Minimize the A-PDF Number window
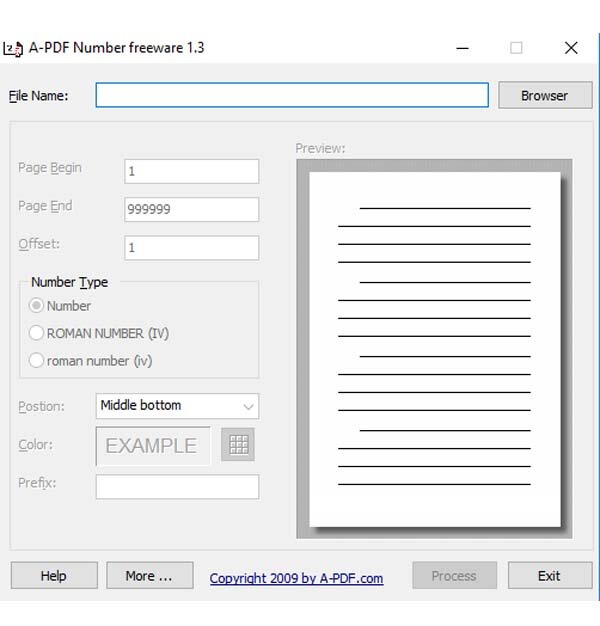Screen dimensions: 600x626 tap(462, 48)
